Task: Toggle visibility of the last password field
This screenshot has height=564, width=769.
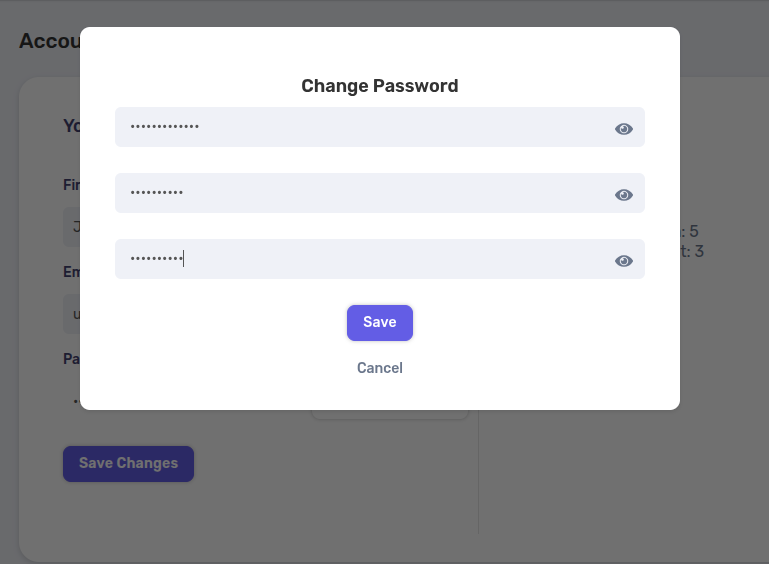Action: [623, 261]
